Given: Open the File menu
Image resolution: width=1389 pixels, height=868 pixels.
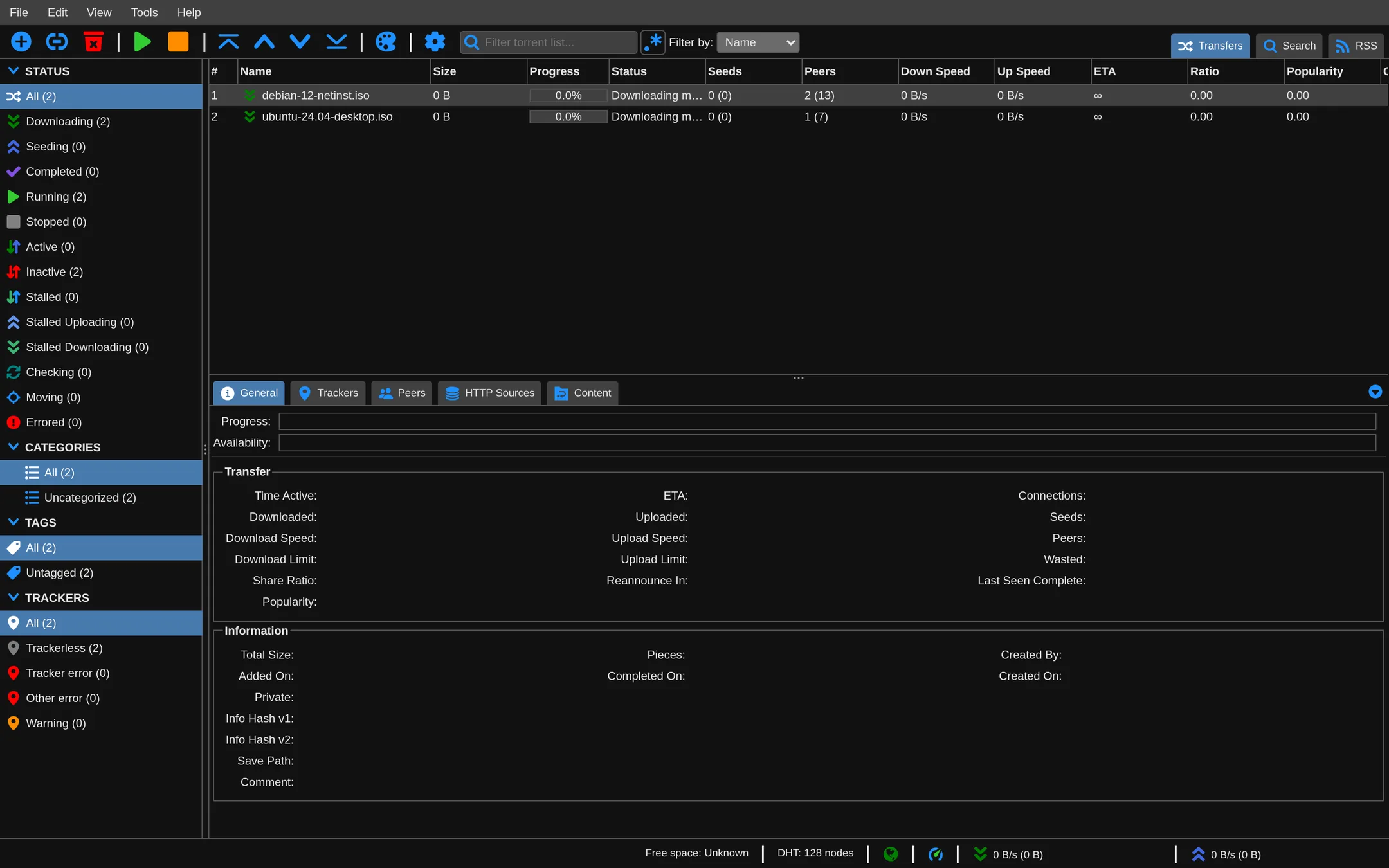Looking at the screenshot, I should (19, 12).
